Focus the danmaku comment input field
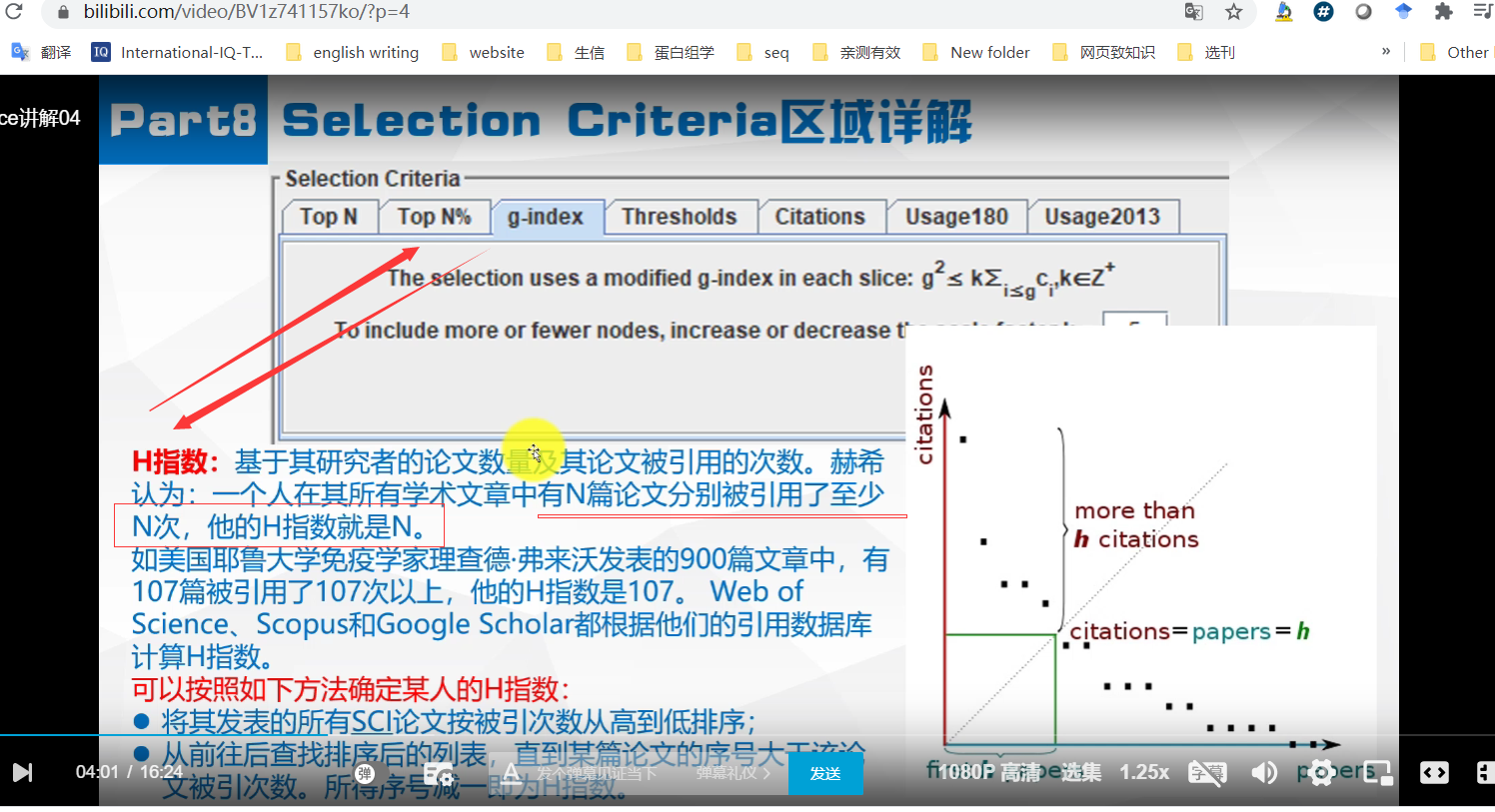1495x812 pixels. 597,773
